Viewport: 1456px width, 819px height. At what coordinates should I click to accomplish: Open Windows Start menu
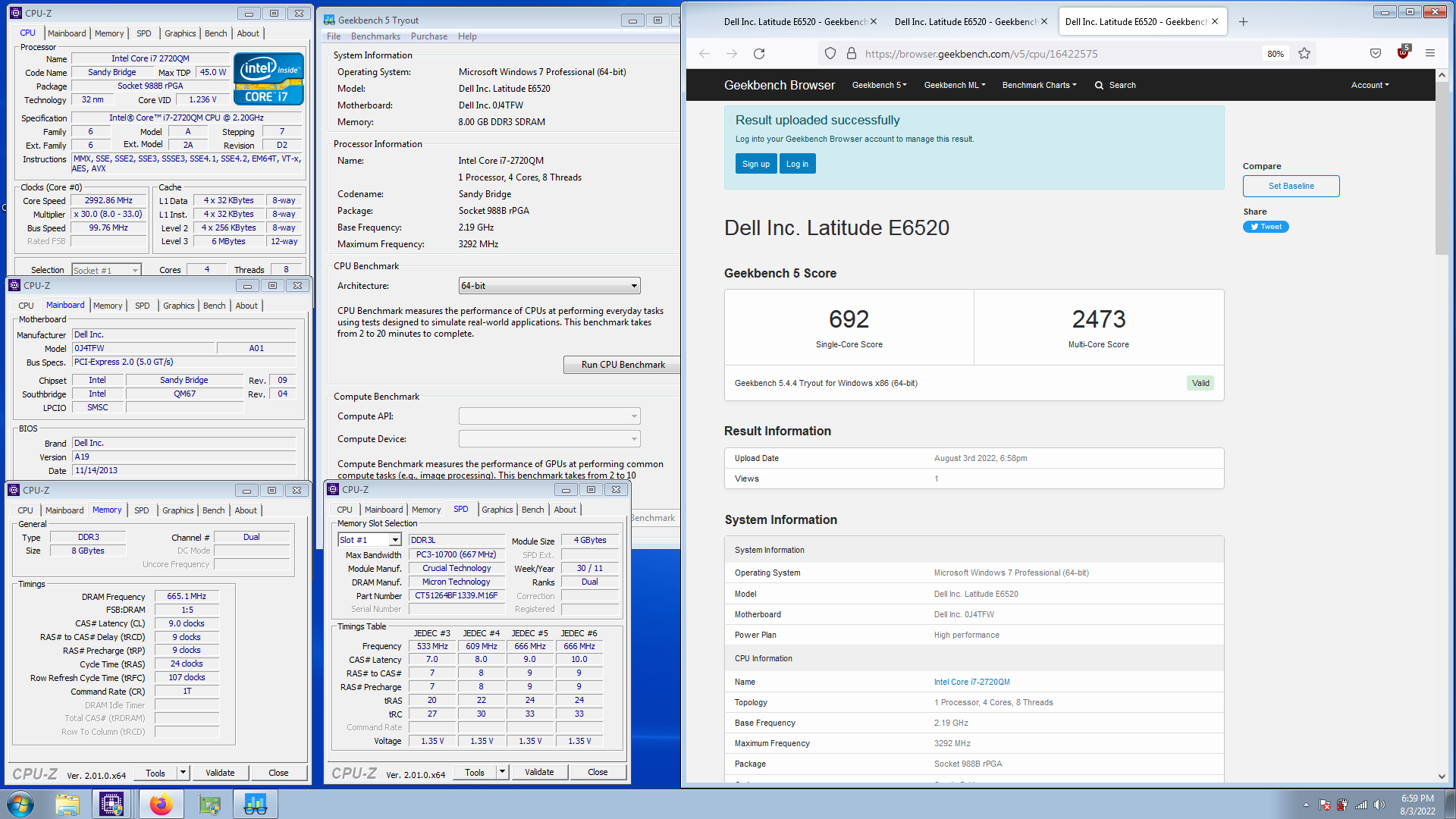pos(20,804)
